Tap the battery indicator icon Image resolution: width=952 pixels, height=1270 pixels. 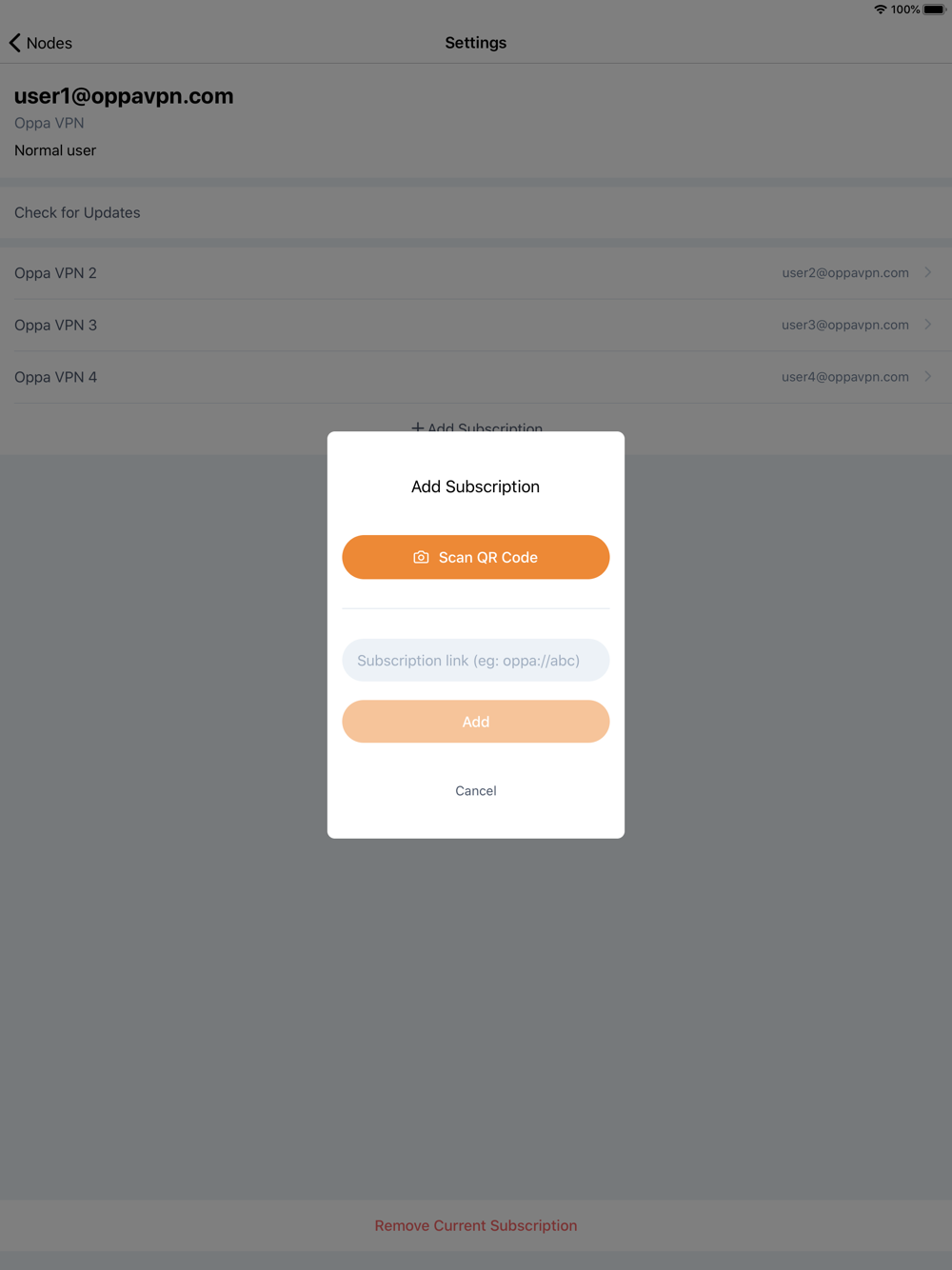934,10
